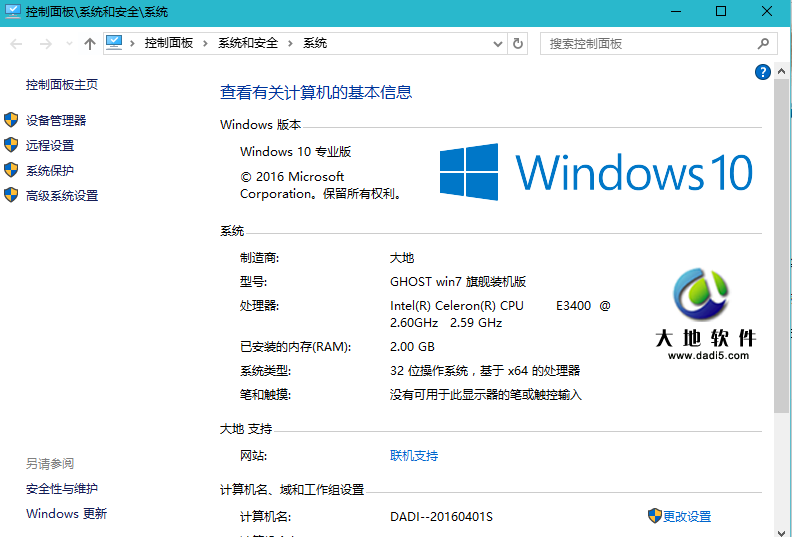Open the 联机支持 website link
Image resolution: width=792 pixels, height=537 pixels.
point(413,456)
